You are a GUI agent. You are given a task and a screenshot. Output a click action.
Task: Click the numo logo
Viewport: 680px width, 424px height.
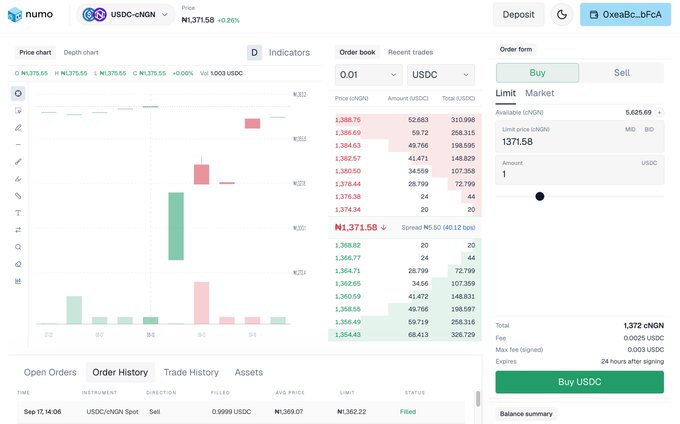(x=30, y=14)
